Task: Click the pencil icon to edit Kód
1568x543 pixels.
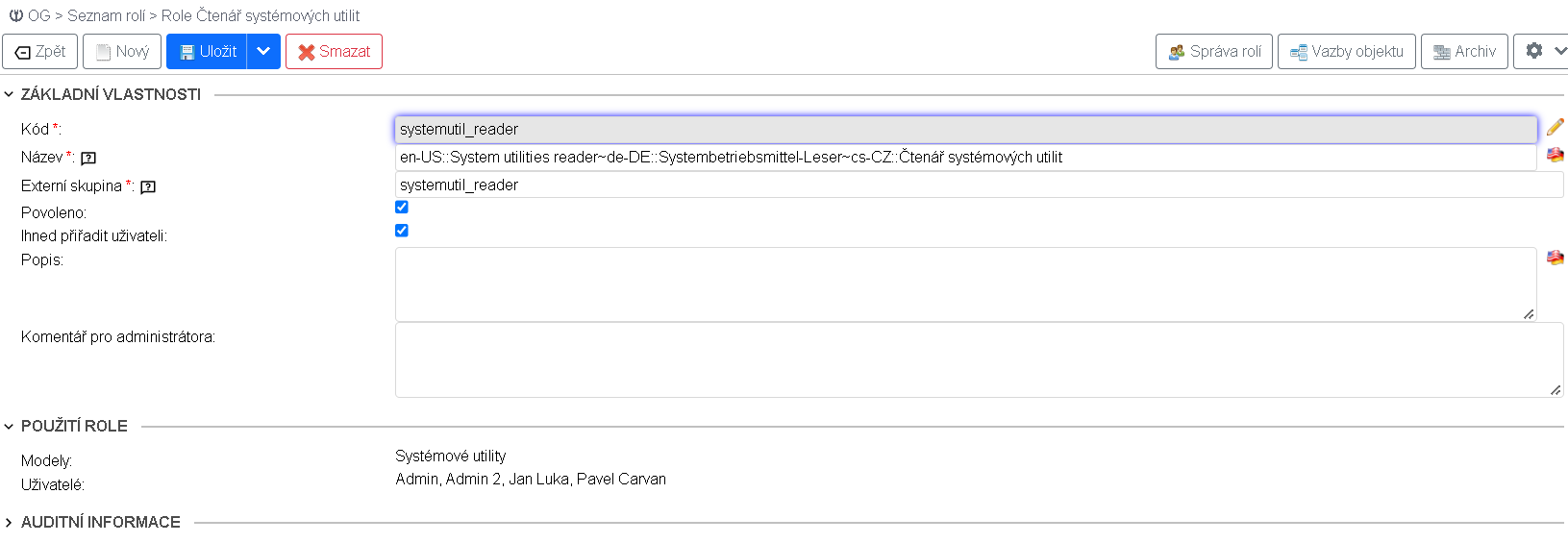Action: pos(1555,127)
